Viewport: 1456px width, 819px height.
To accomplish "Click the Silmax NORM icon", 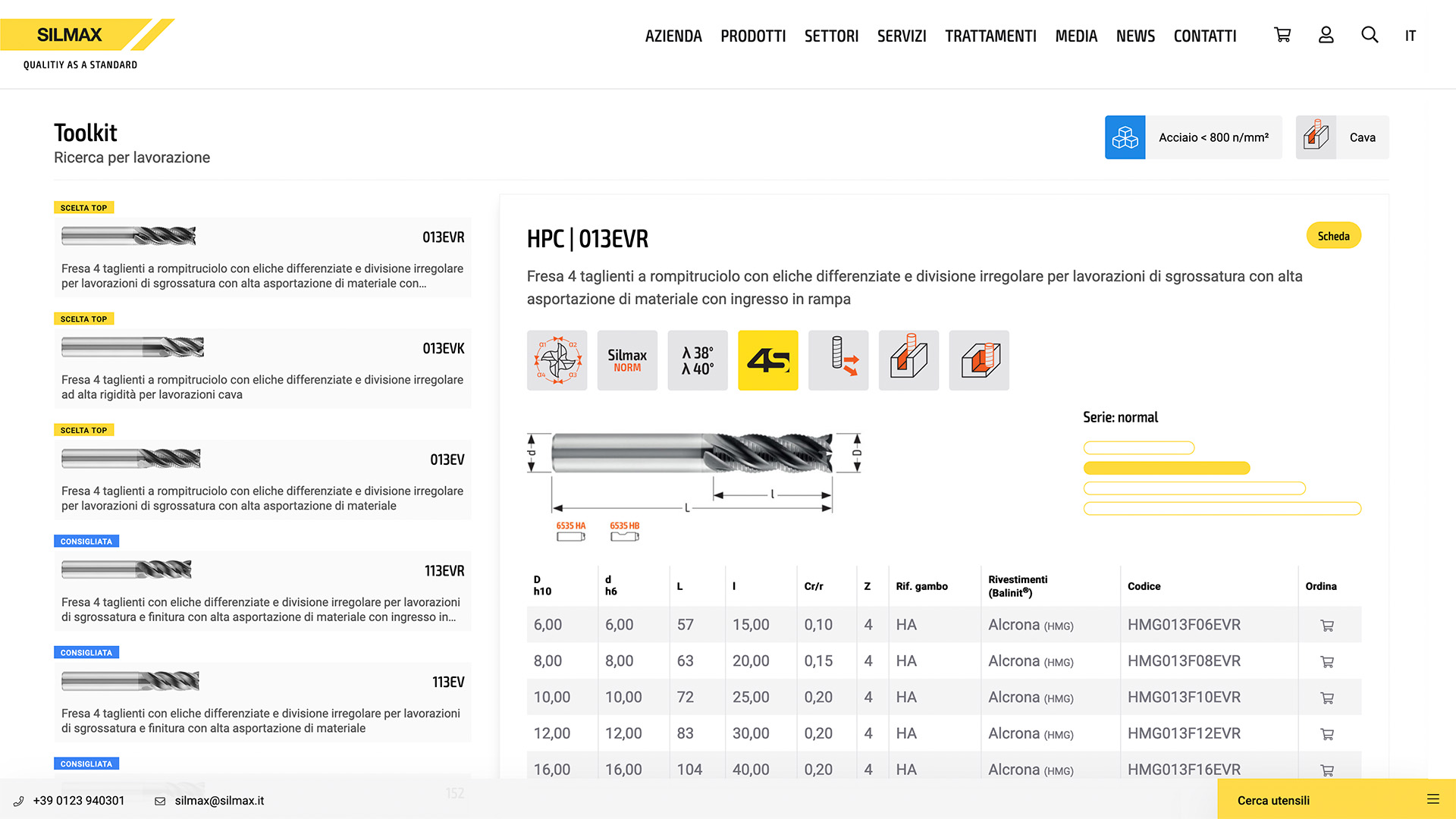I will pos(627,360).
